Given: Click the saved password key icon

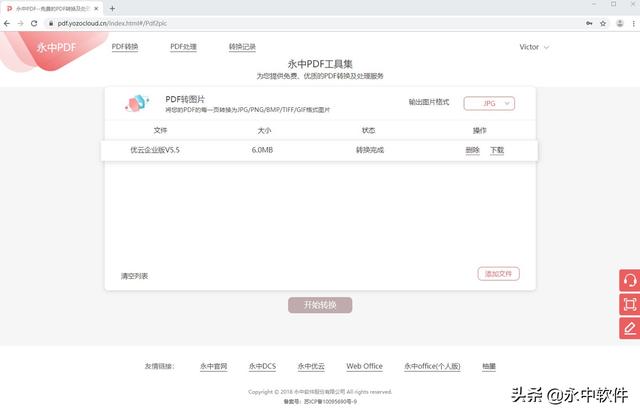Looking at the screenshot, I should point(589,24).
